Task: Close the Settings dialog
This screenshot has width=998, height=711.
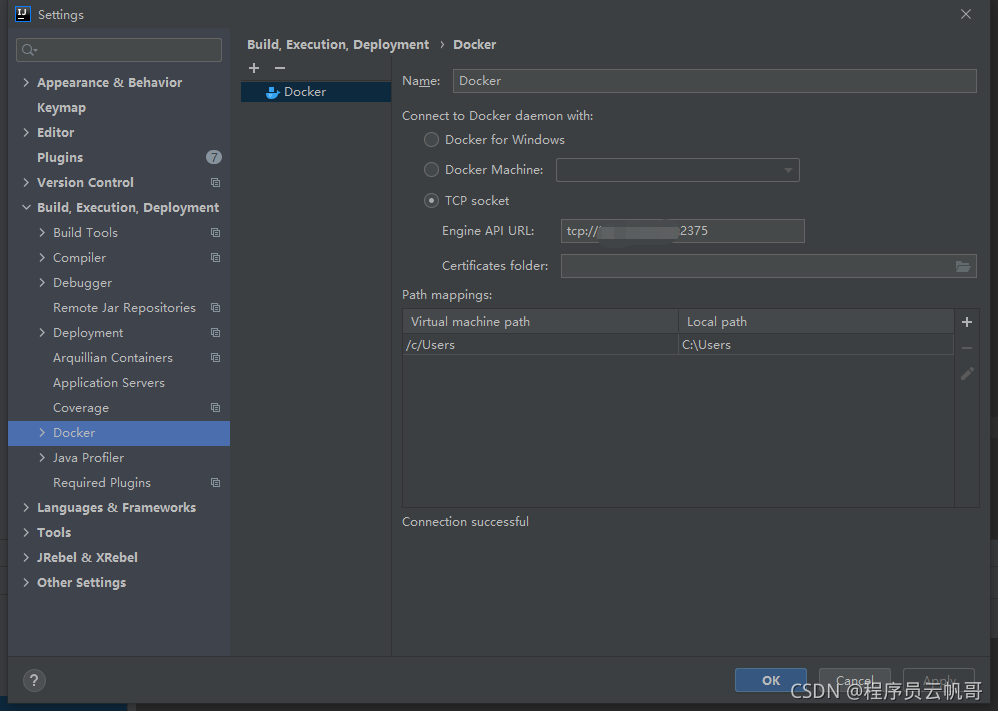Action: tap(966, 14)
